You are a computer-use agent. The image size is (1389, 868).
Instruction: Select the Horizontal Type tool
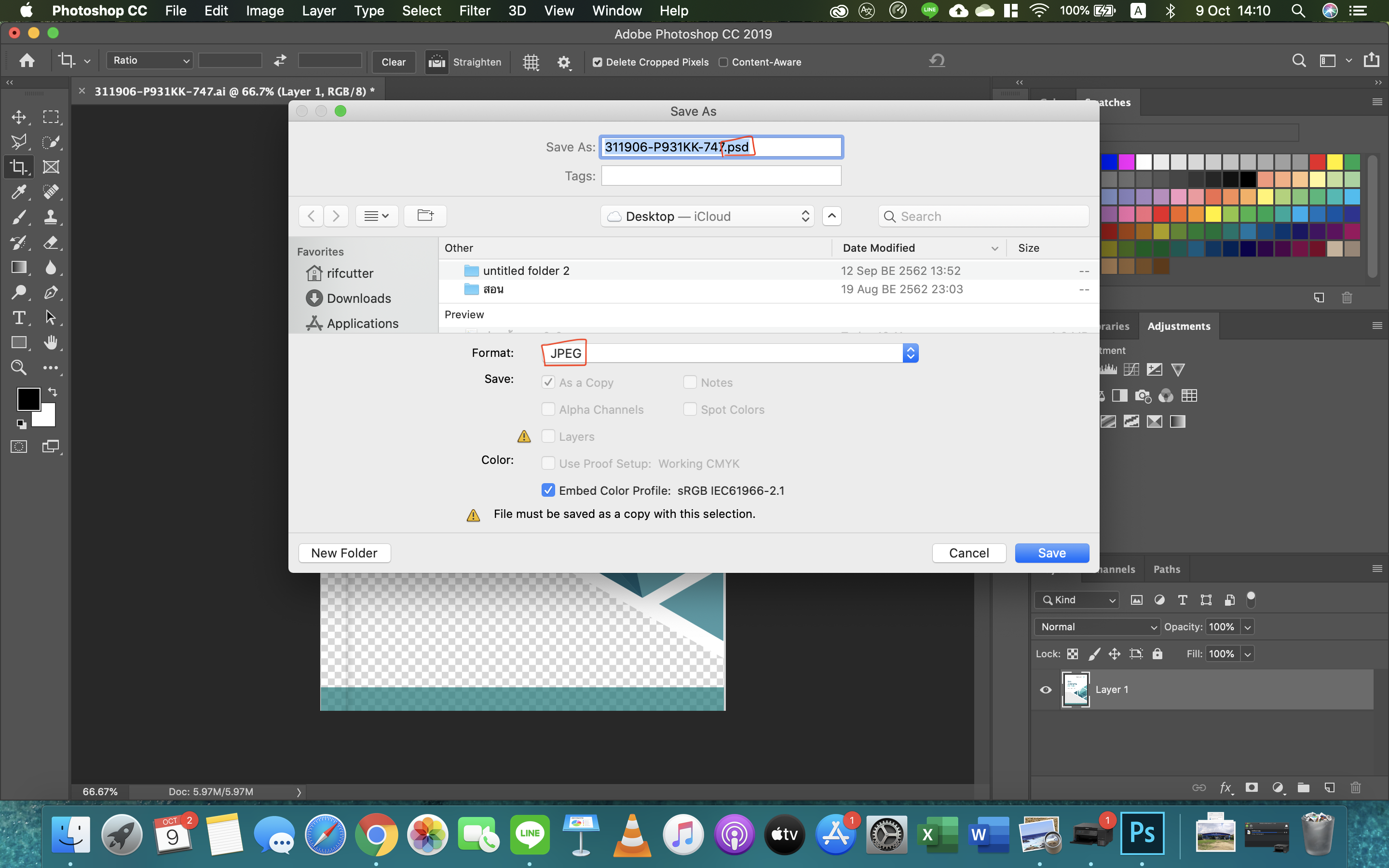(19, 317)
